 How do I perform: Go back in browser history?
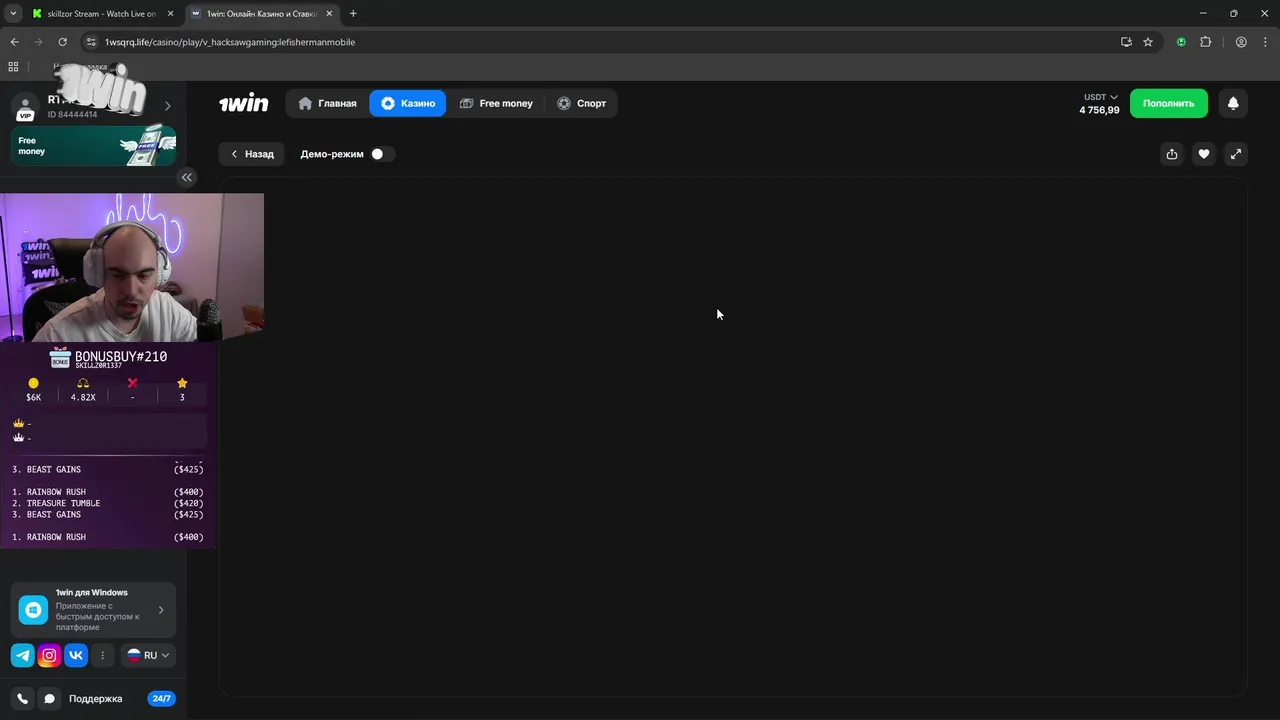tap(14, 42)
